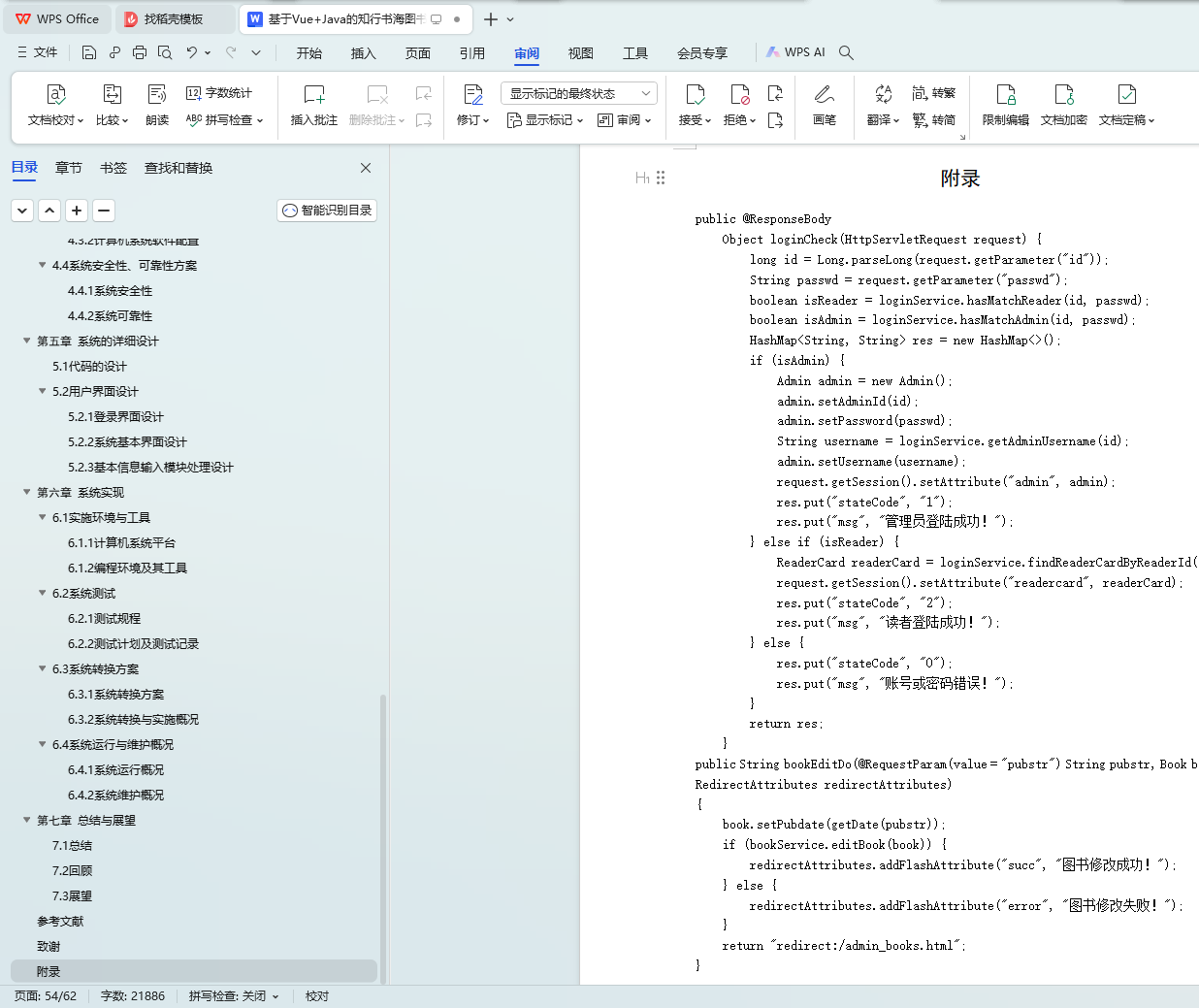This screenshot has height=1008, width=1199.
Task: Convert text with 转简 button
Action: [934, 120]
